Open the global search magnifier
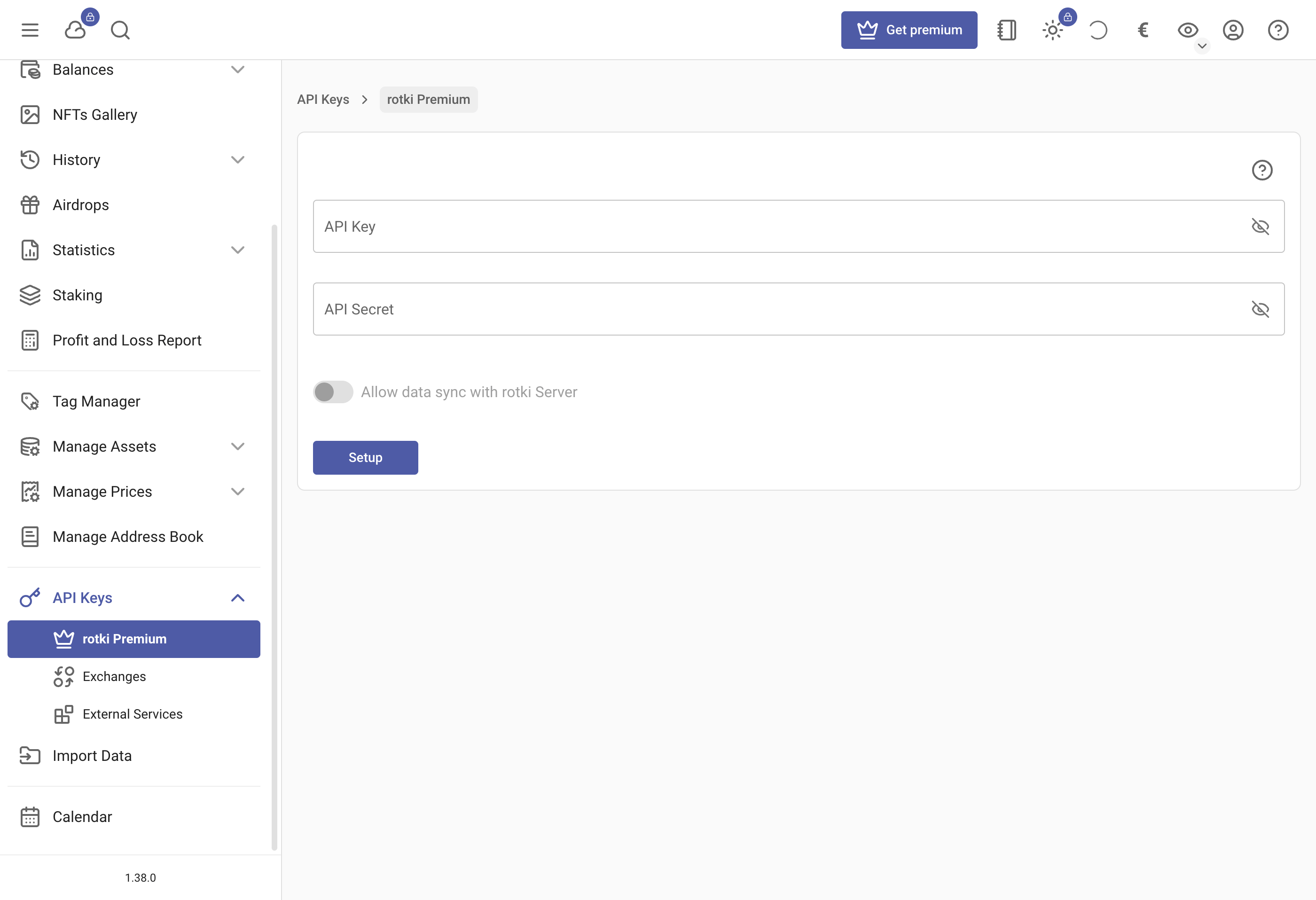The image size is (1316, 900). pyautogui.click(x=120, y=30)
